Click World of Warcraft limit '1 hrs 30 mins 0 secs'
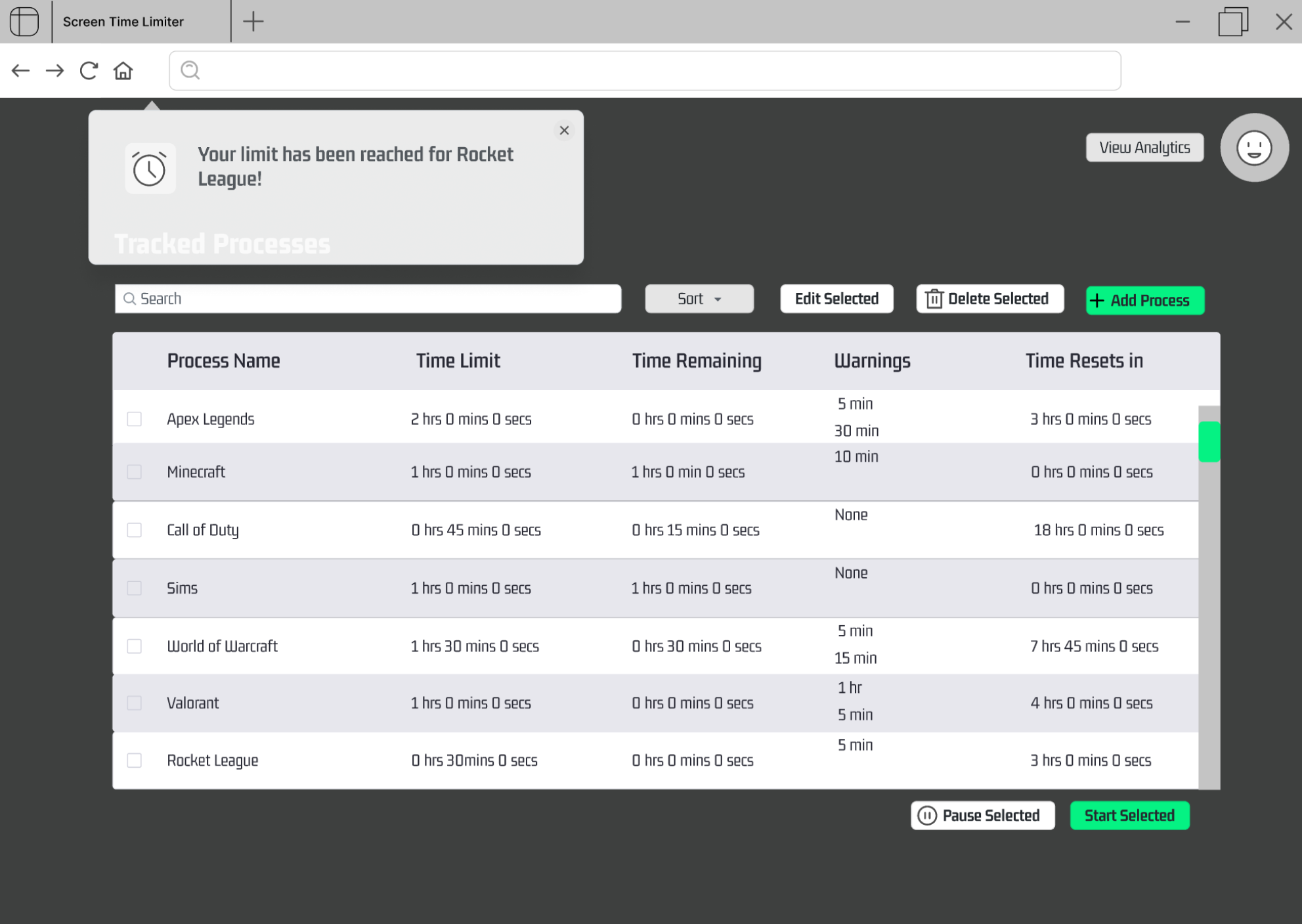This screenshot has height=924, width=1302. 475,646
